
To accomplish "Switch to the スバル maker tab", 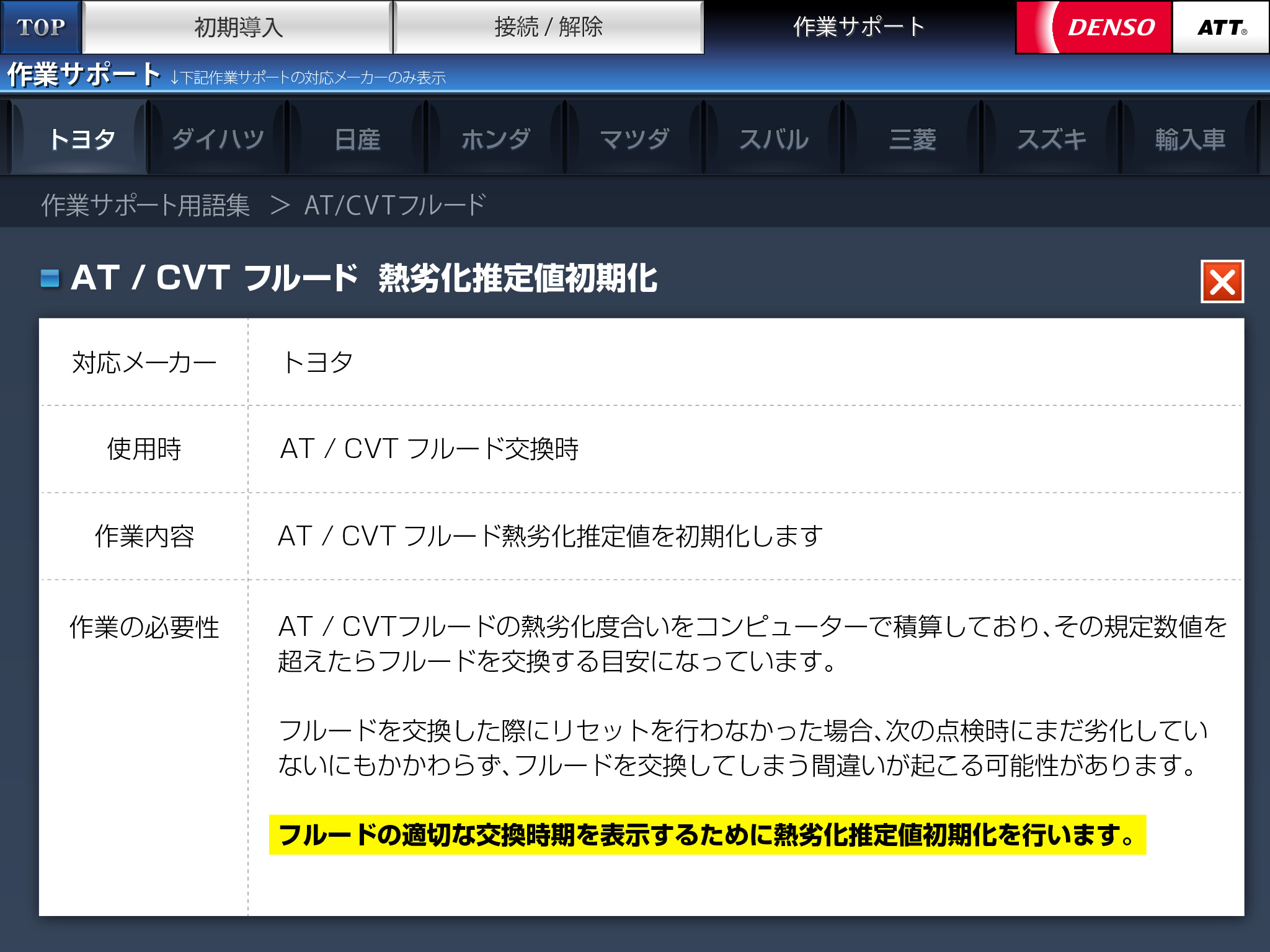I will point(774,139).
